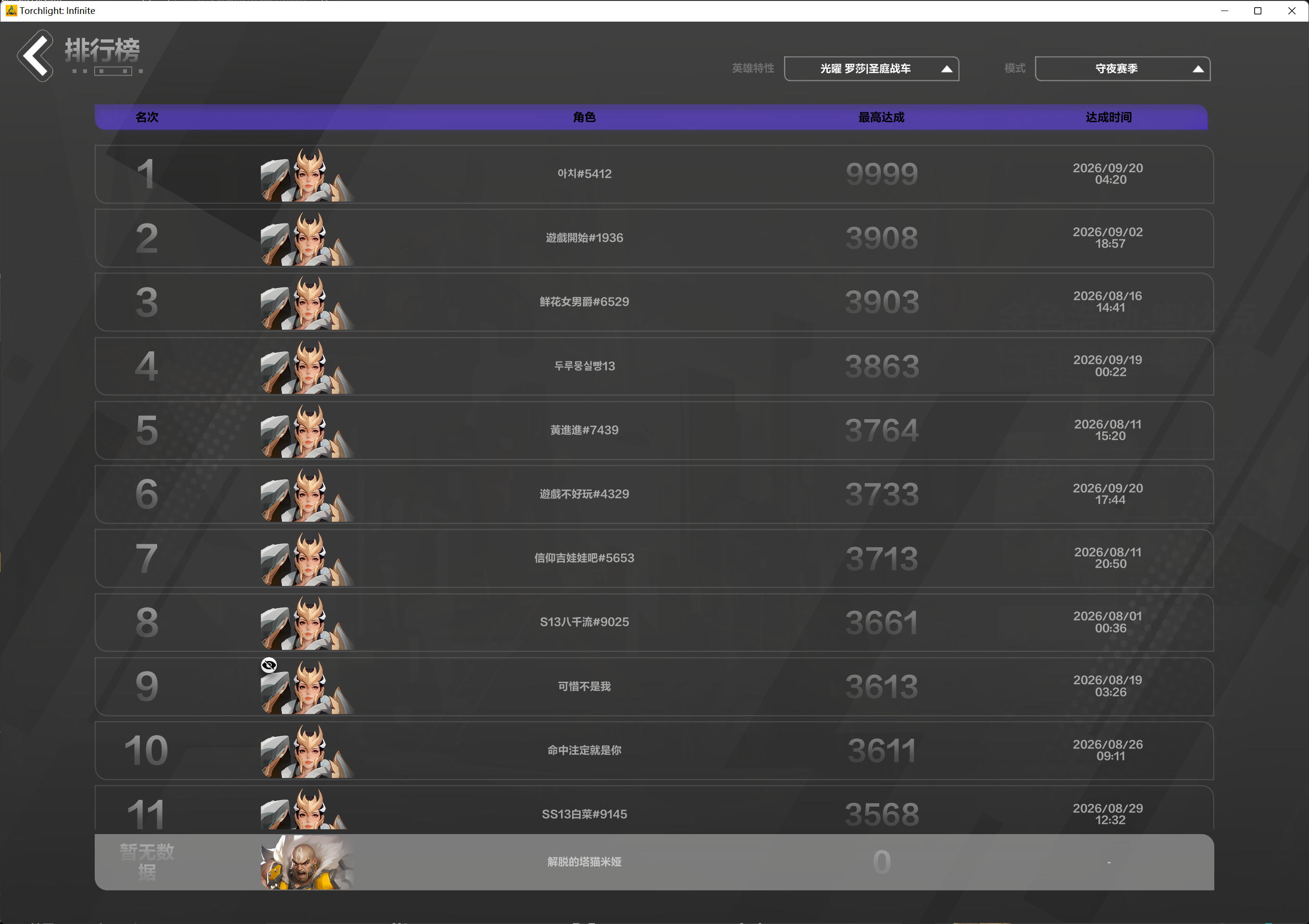Click the top score 9999

pyautogui.click(x=882, y=175)
